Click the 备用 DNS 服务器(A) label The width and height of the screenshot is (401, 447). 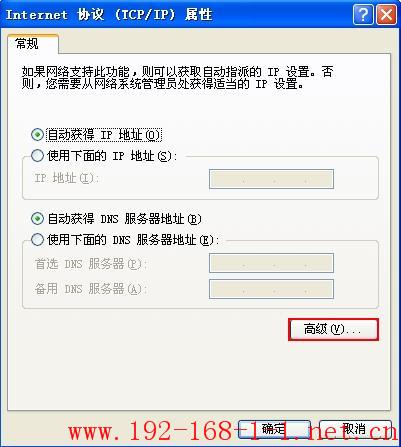coord(91,289)
